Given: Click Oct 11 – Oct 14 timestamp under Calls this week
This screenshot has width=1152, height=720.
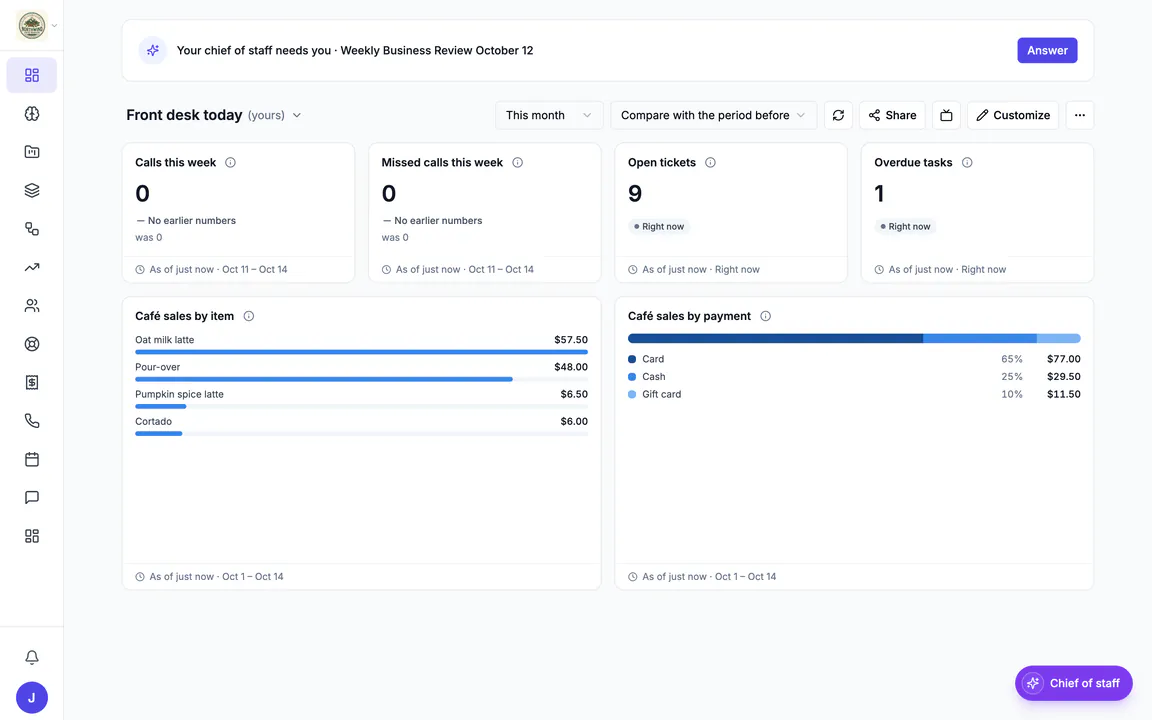Looking at the screenshot, I should tap(255, 270).
